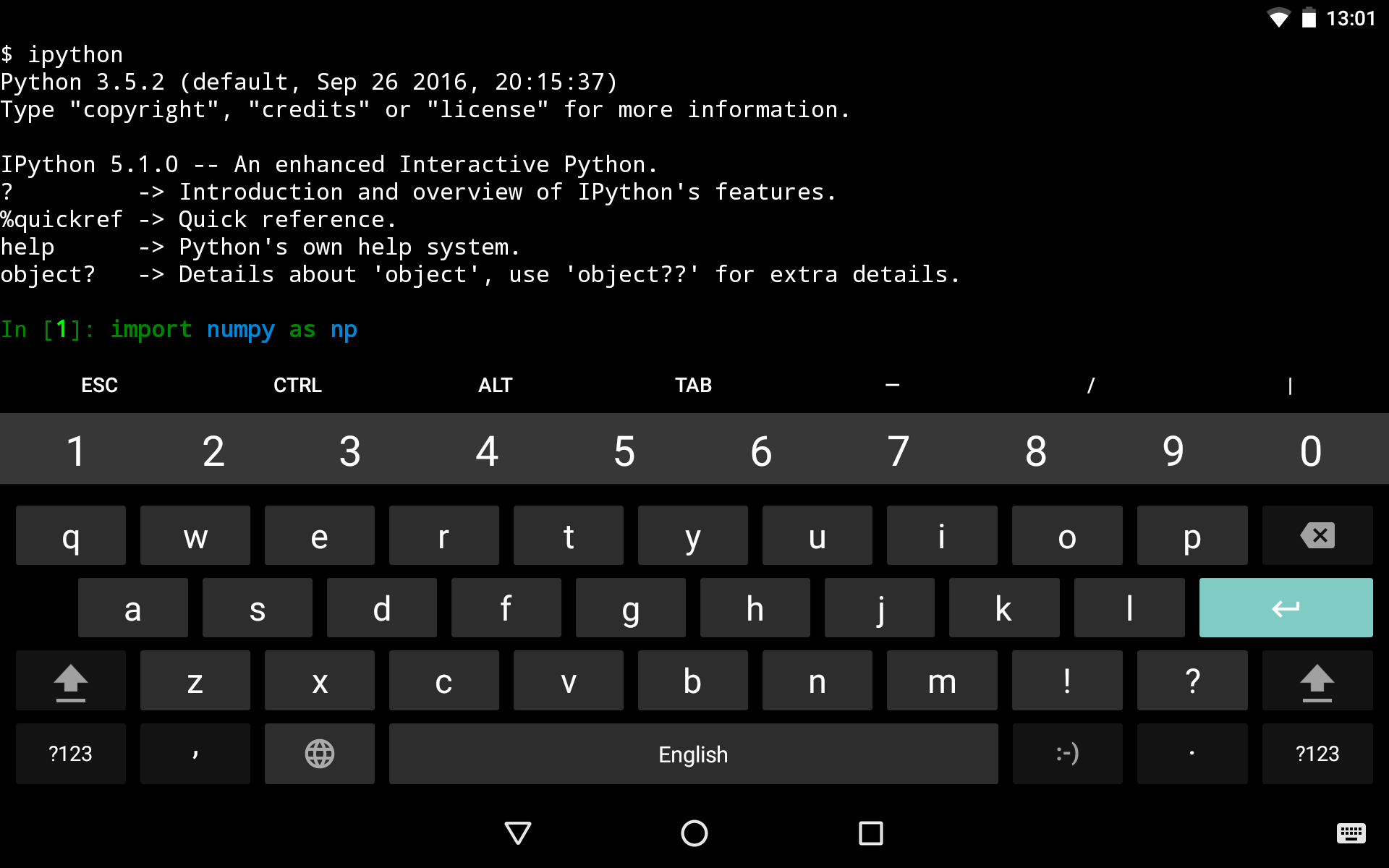
Task: Click the pipe character key
Action: point(1289,385)
